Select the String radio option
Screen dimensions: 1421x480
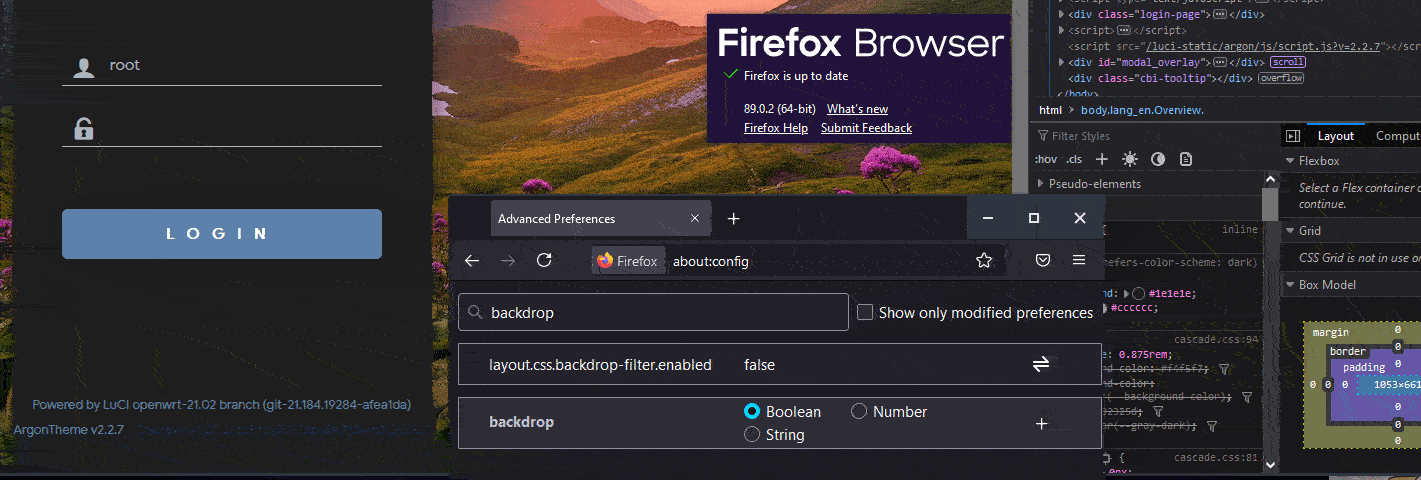(753, 434)
